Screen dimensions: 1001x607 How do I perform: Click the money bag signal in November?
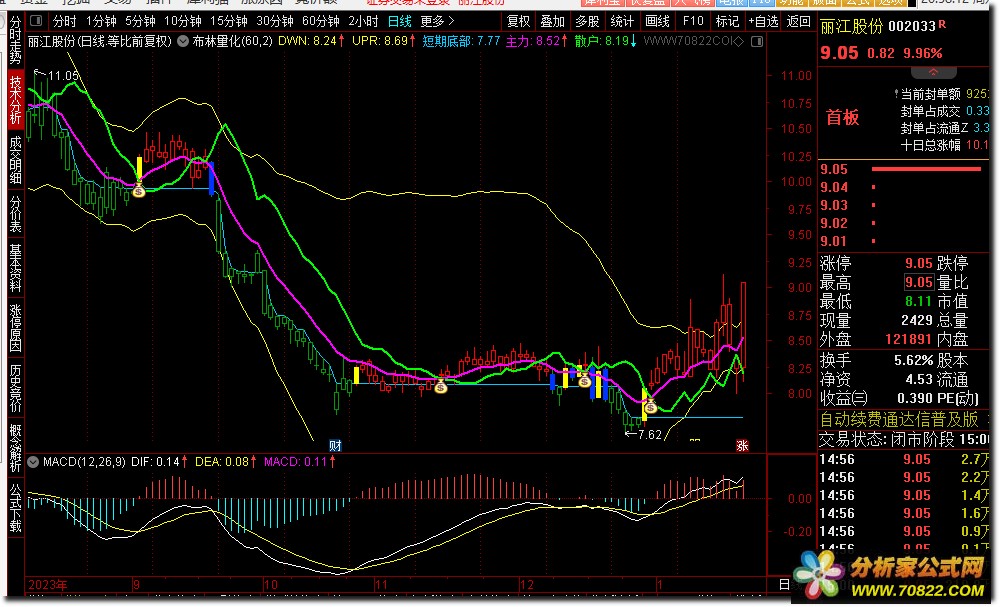tap(440, 385)
